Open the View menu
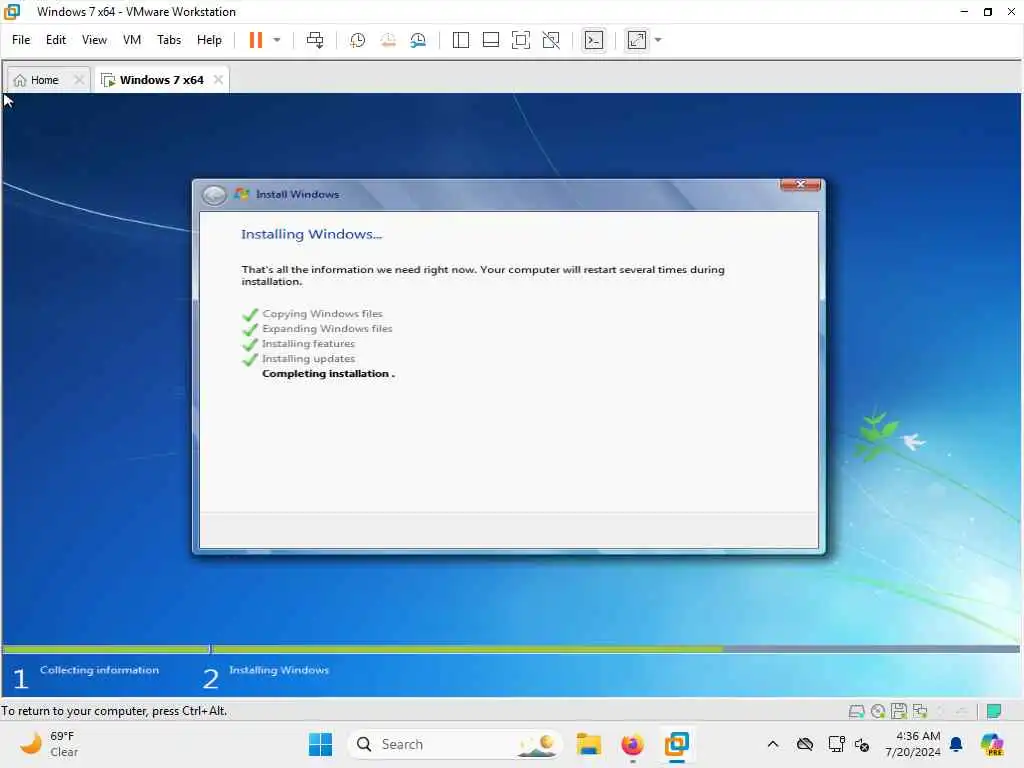The image size is (1024, 768). 94,40
